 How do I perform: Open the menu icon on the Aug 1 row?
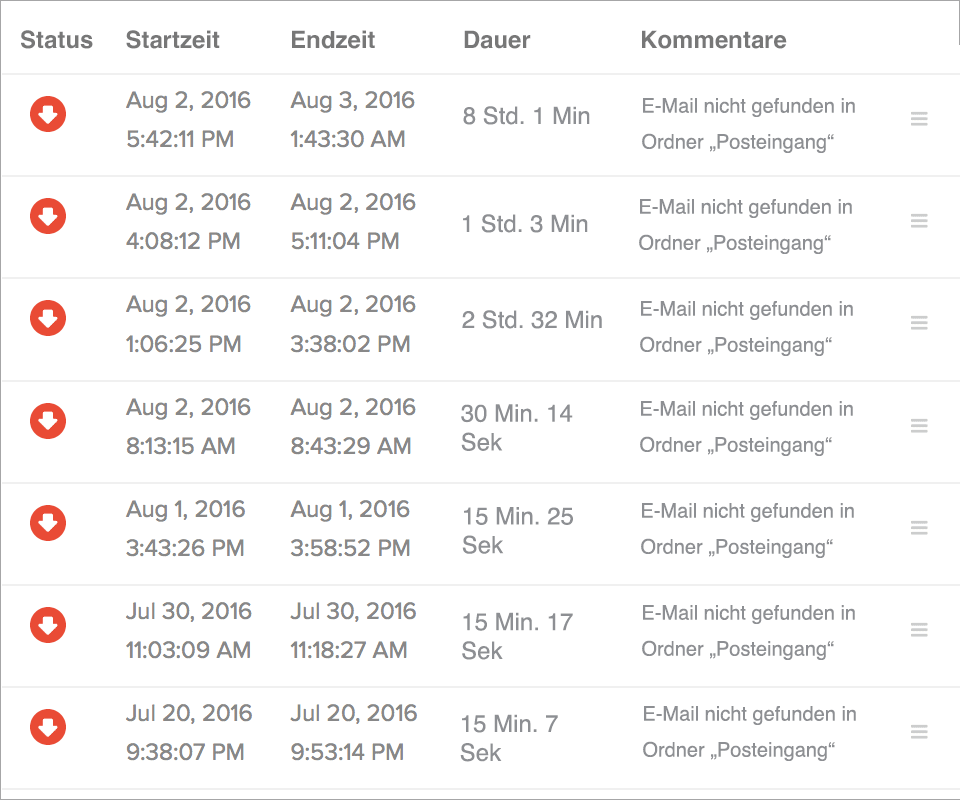[x=919, y=527]
